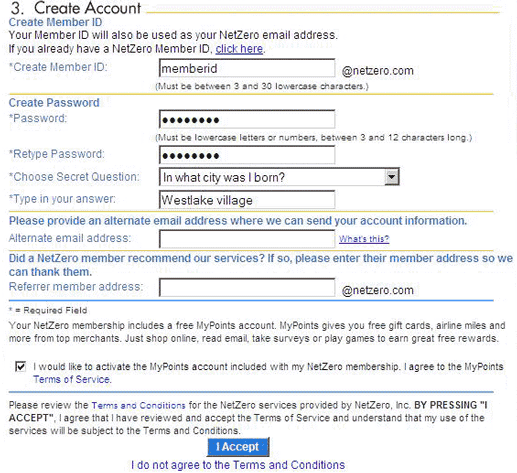The image size is (517, 473).
Task: Click the Create Member ID input field
Action: click(x=247, y=68)
